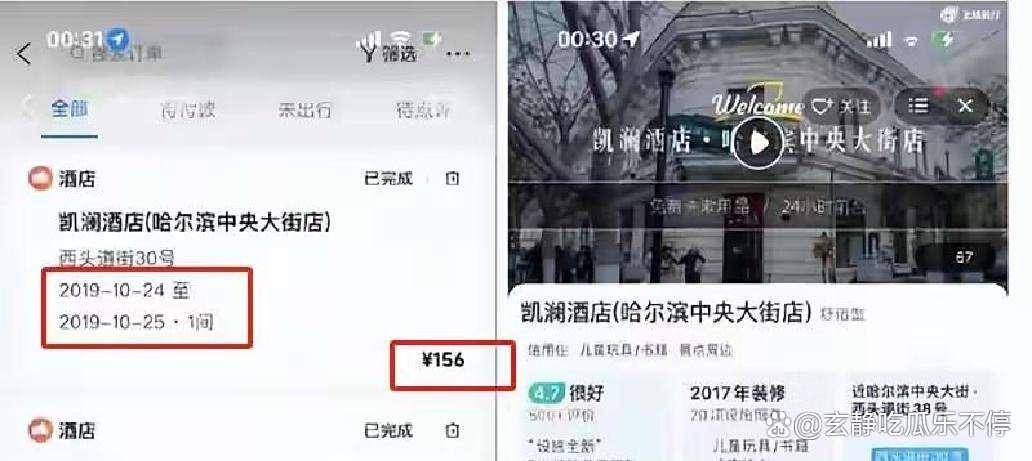Open 凯澜酒店(哈尔滨中央大街店) order details
Viewport: 1032px width, 461px height.
click(195, 223)
